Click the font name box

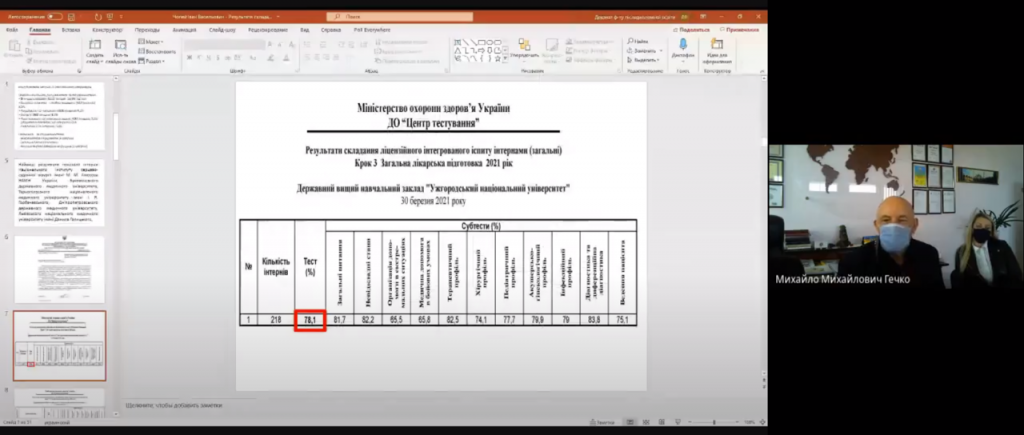(x=224, y=44)
